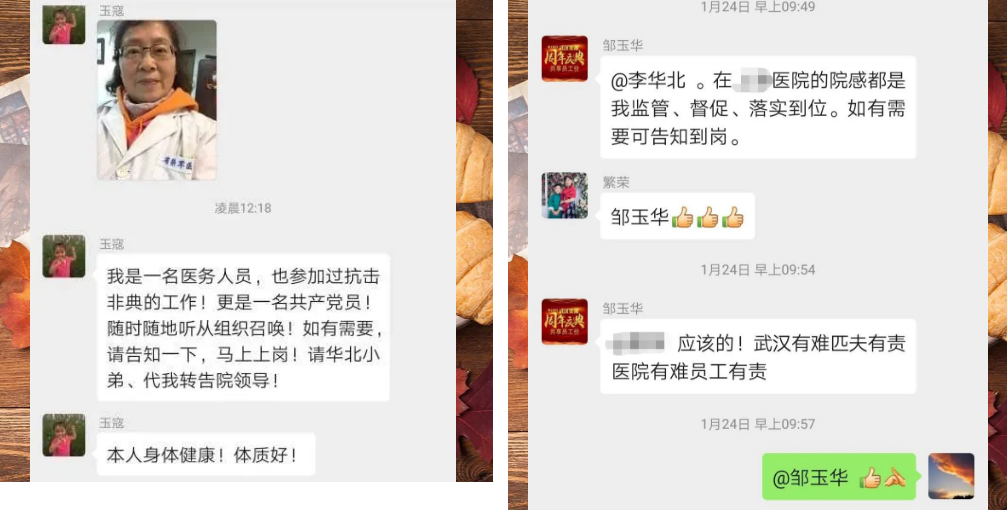Tap the 1月24日 早上09:54 timestamp

758,270
